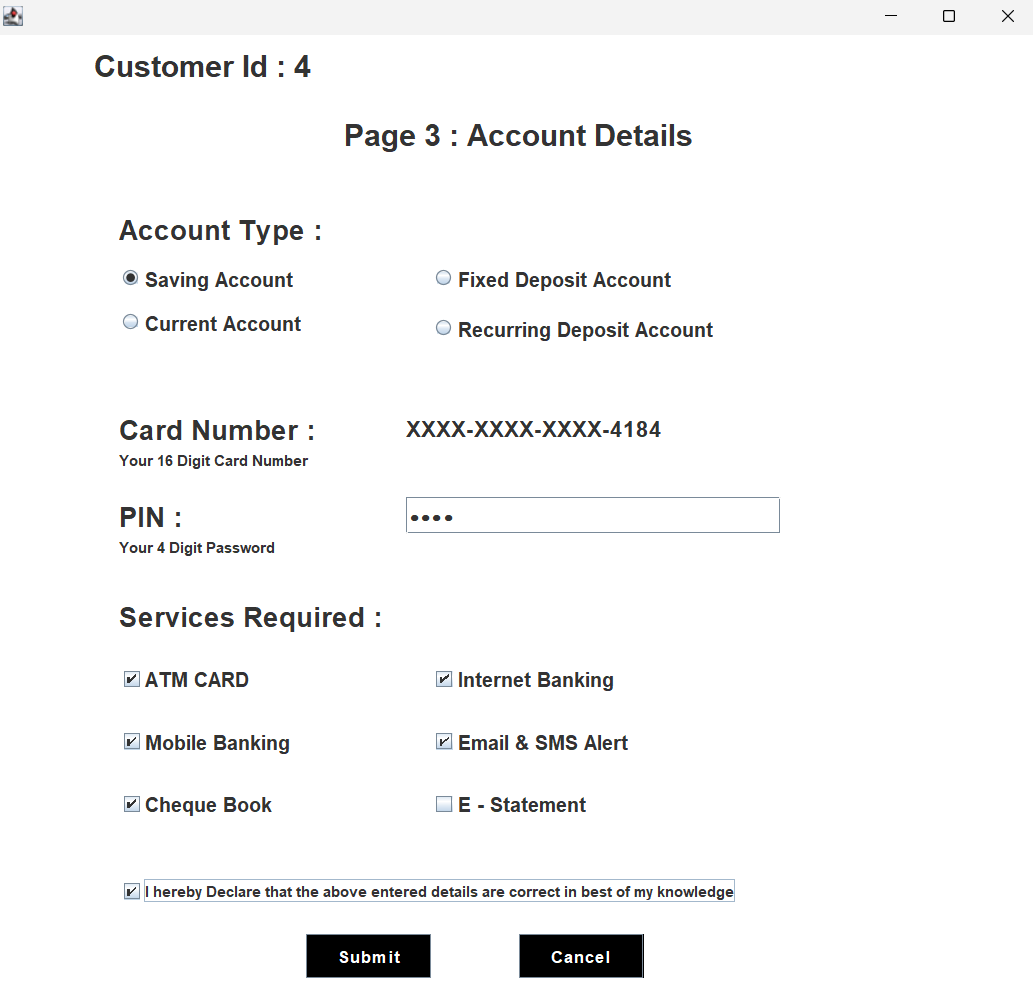The image size is (1033, 1008).
Task: Toggle the Email & SMS Alert checkbox
Action: point(443,740)
